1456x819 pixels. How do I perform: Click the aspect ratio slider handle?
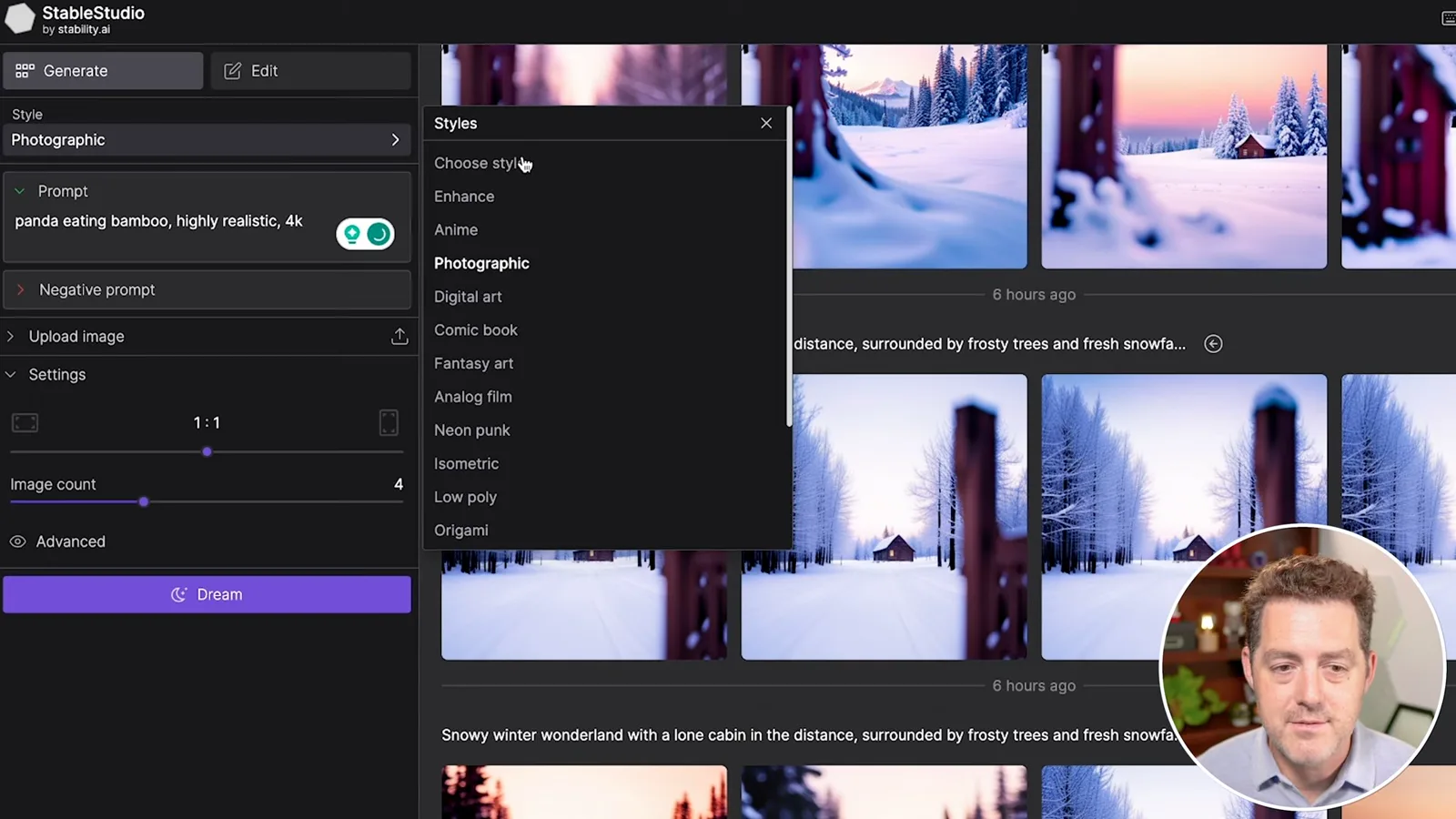coord(207,451)
